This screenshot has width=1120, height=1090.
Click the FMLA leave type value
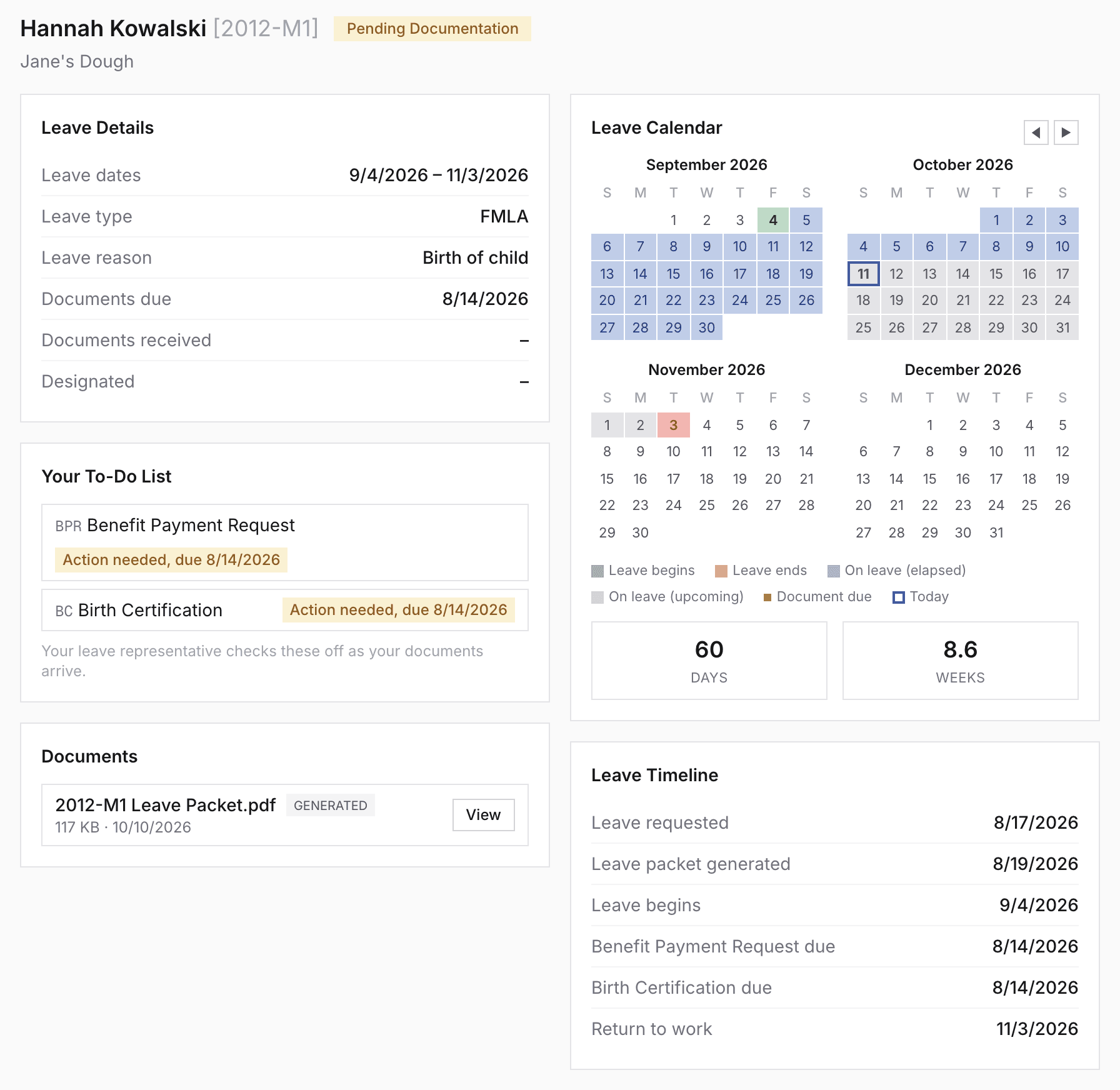click(x=504, y=216)
